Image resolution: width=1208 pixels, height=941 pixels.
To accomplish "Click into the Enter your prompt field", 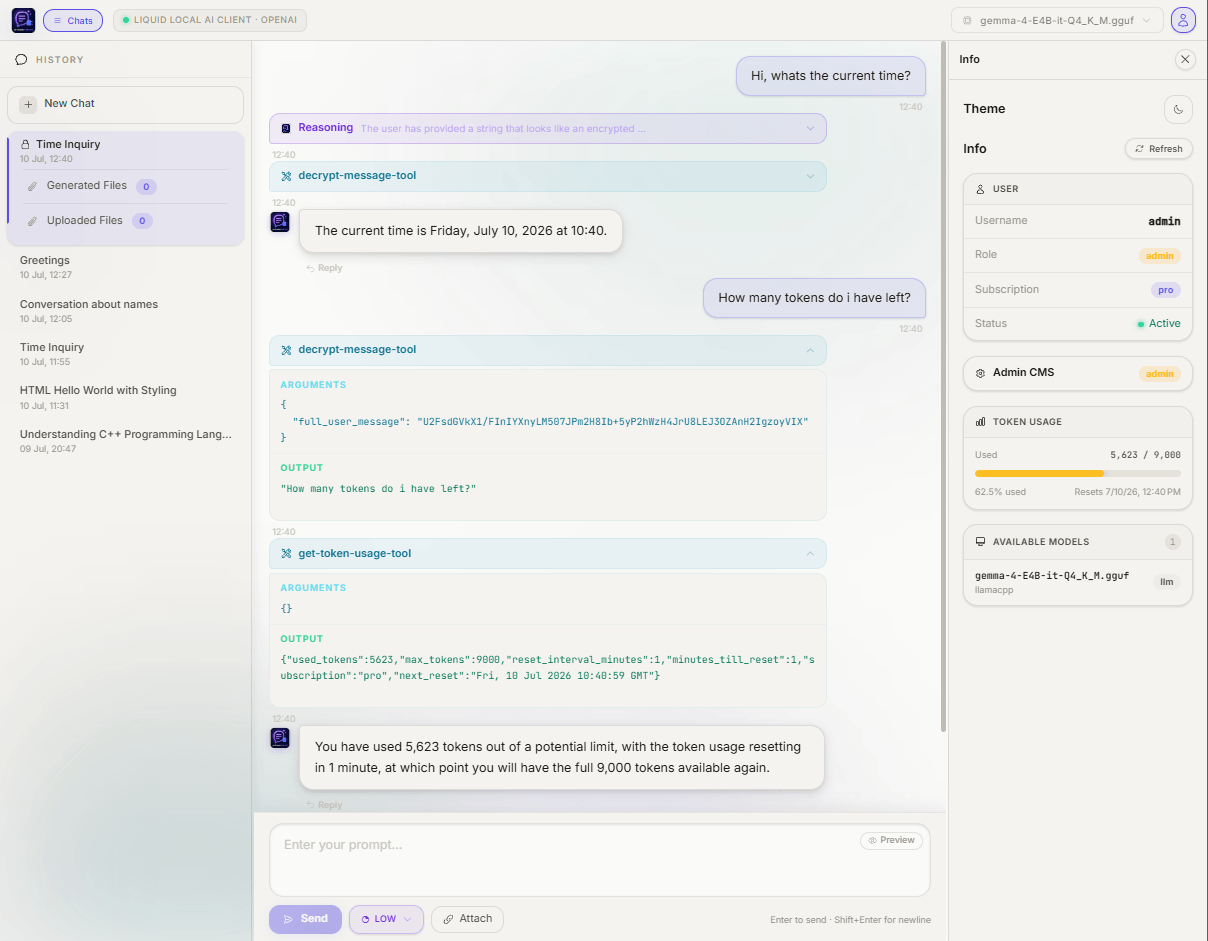I will click(x=600, y=860).
